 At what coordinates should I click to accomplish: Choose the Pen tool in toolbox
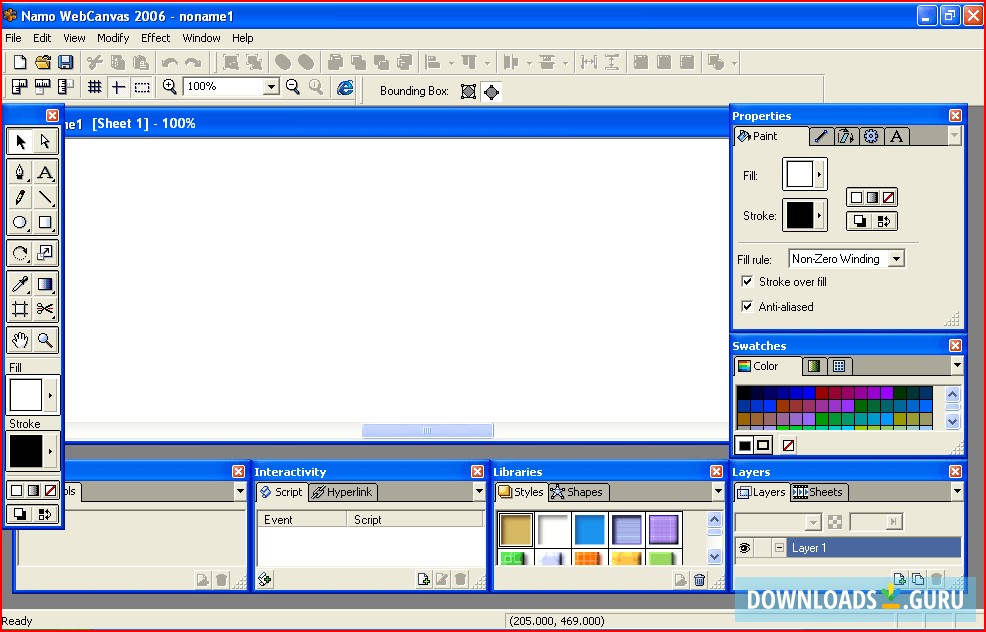pyautogui.click(x=20, y=172)
